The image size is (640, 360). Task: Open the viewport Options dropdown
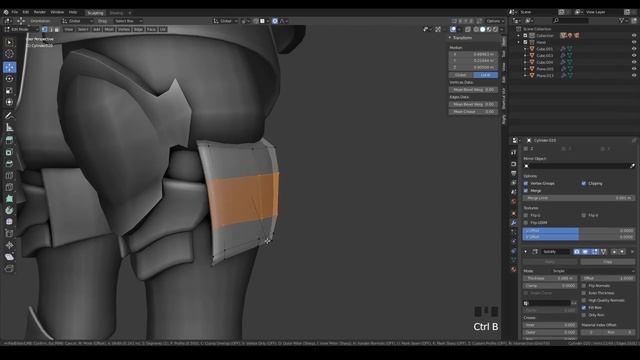pyautogui.click(x=495, y=21)
